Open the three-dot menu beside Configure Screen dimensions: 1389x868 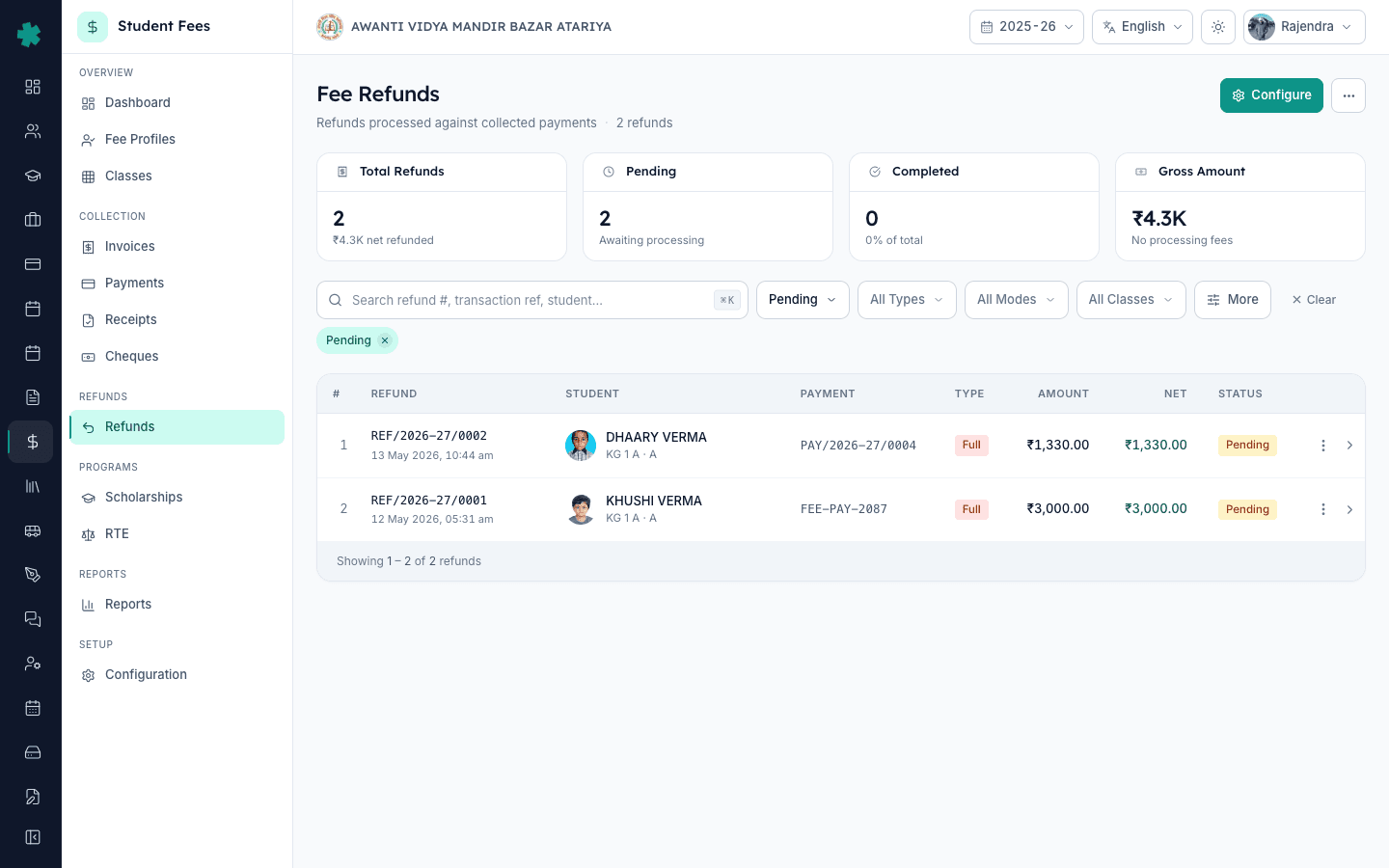click(x=1348, y=95)
